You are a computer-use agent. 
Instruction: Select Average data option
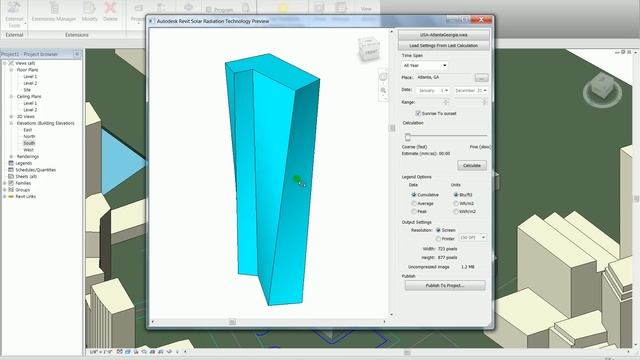point(414,203)
